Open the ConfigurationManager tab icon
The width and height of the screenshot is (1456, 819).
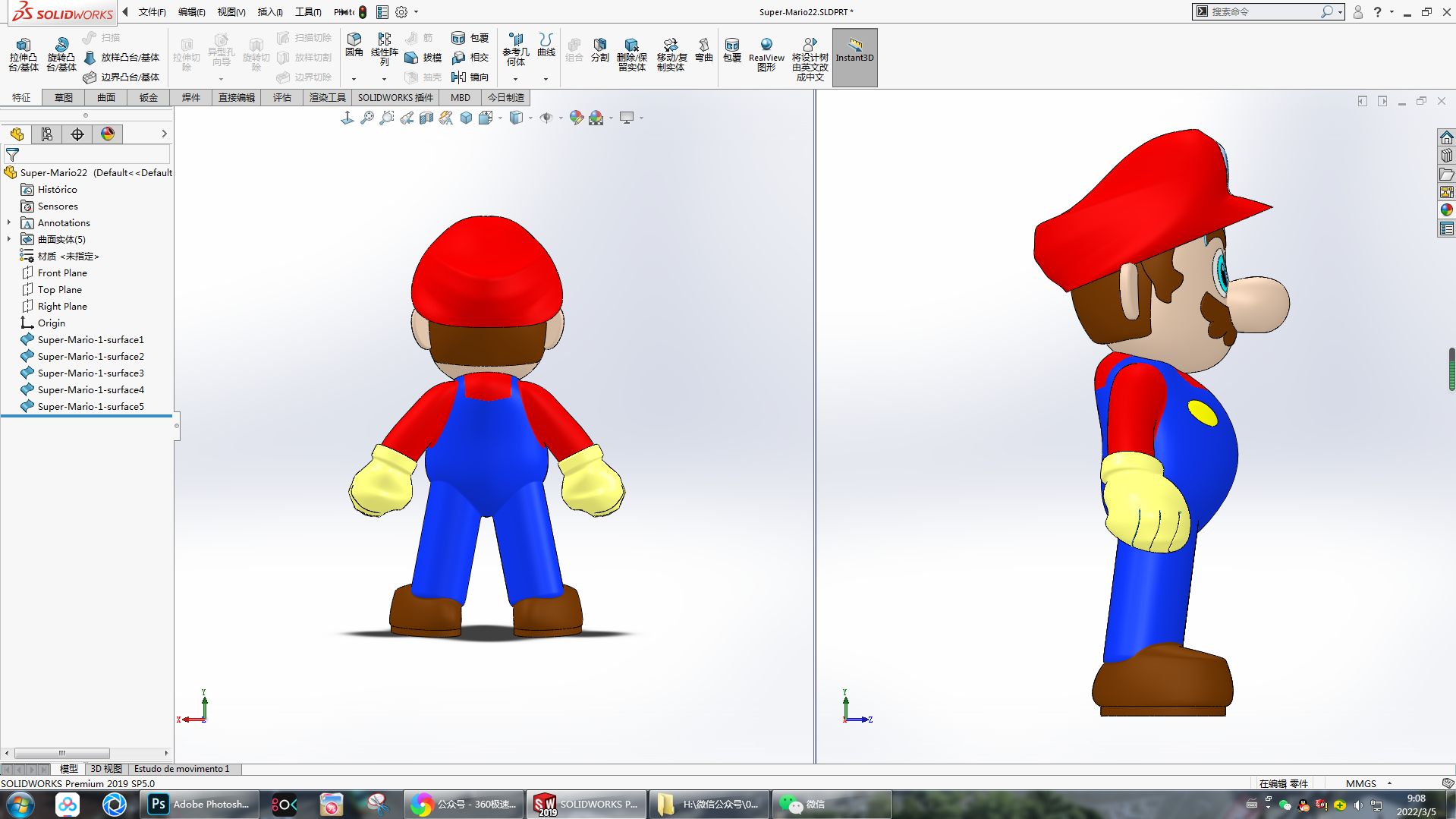tap(47, 134)
